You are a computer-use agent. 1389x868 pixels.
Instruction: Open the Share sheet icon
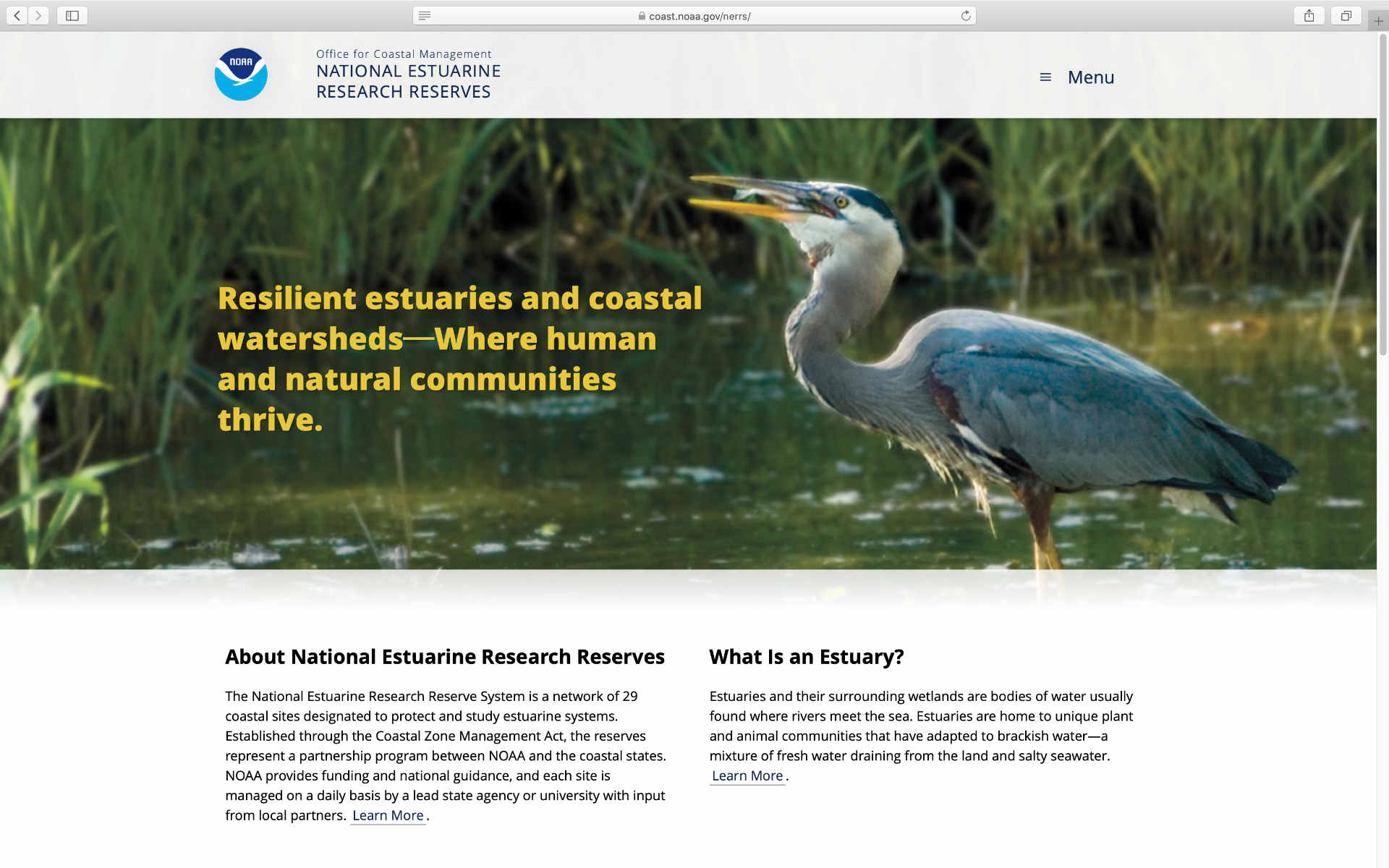pos(1309,15)
